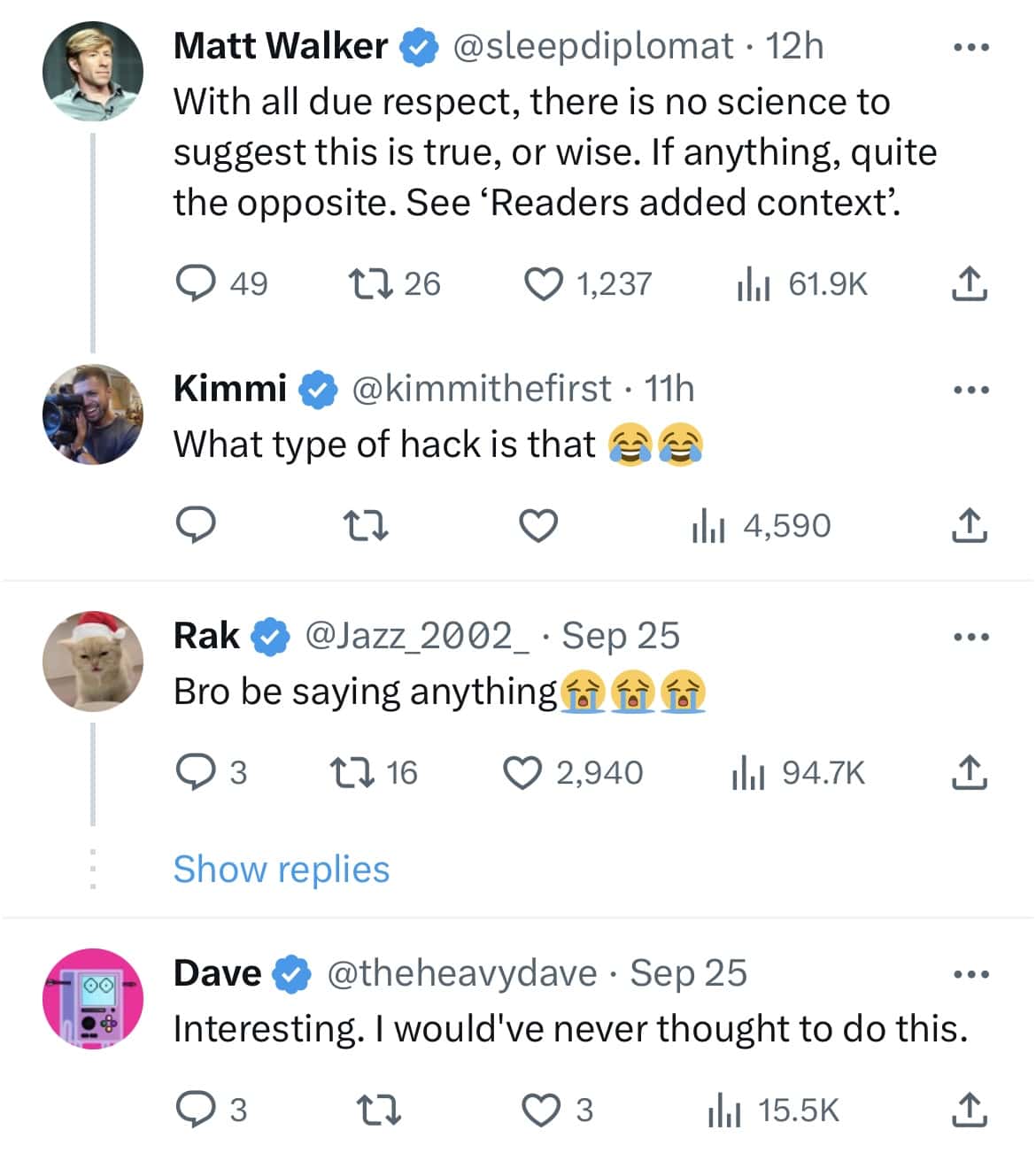Like Kimmi's reply

[x=538, y=526]
